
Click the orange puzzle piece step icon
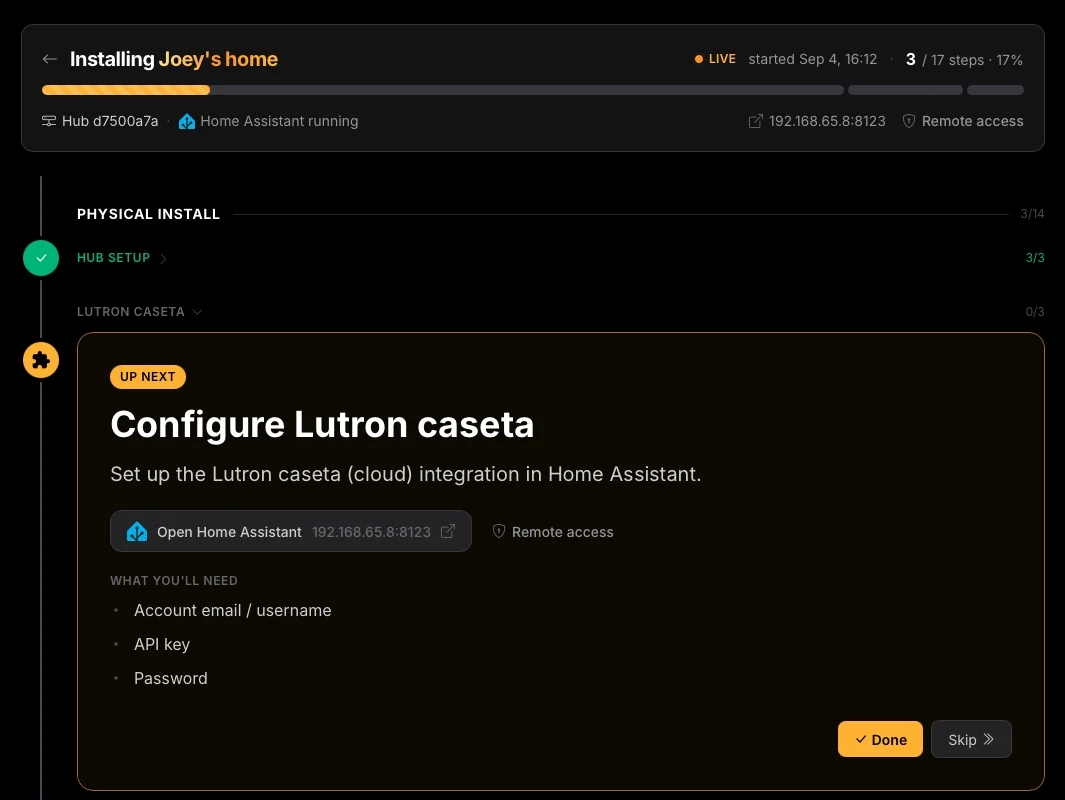click(41, 360)
